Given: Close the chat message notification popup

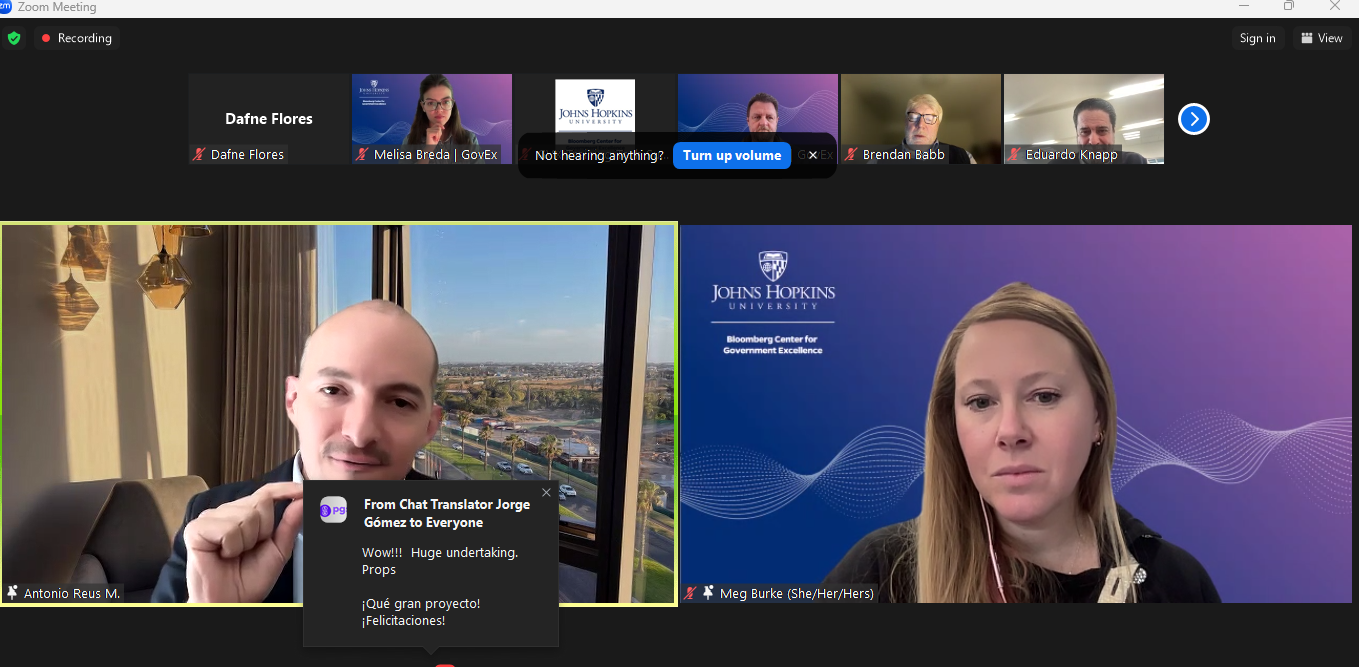Looking at the screenshot, I should point(546,492).
